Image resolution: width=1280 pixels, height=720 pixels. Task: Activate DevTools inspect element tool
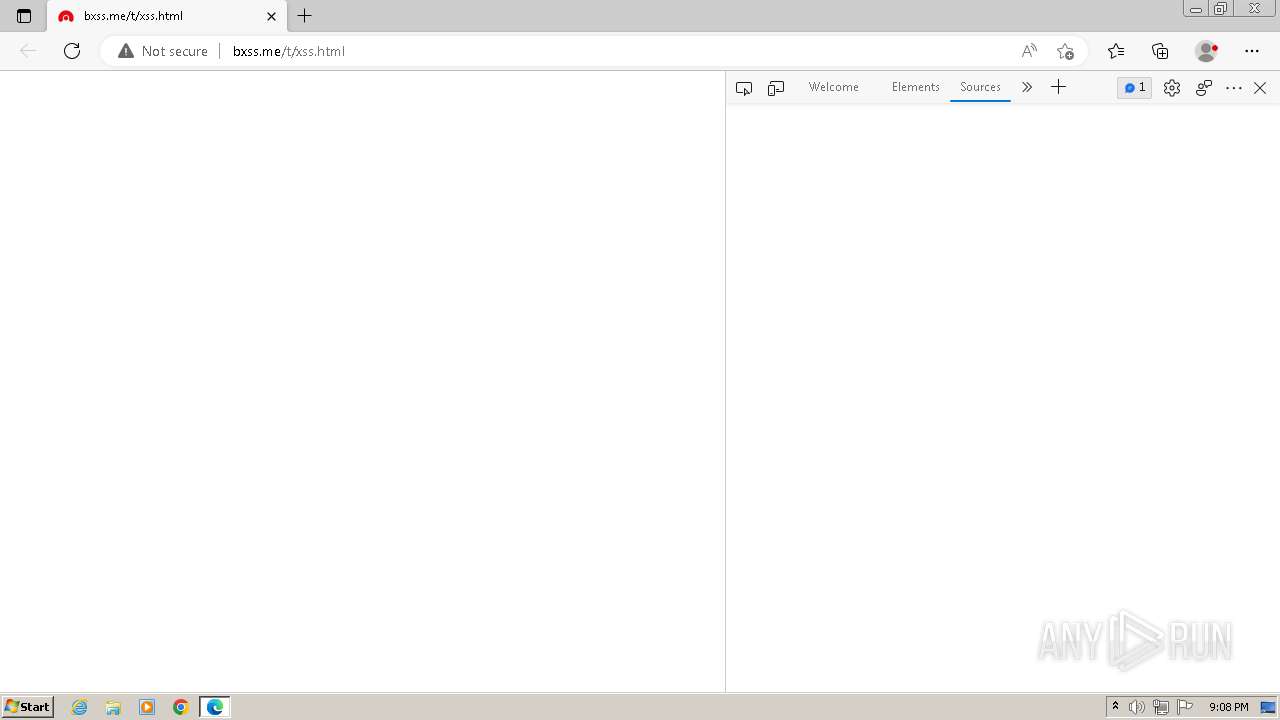click(x=744, y=88)
